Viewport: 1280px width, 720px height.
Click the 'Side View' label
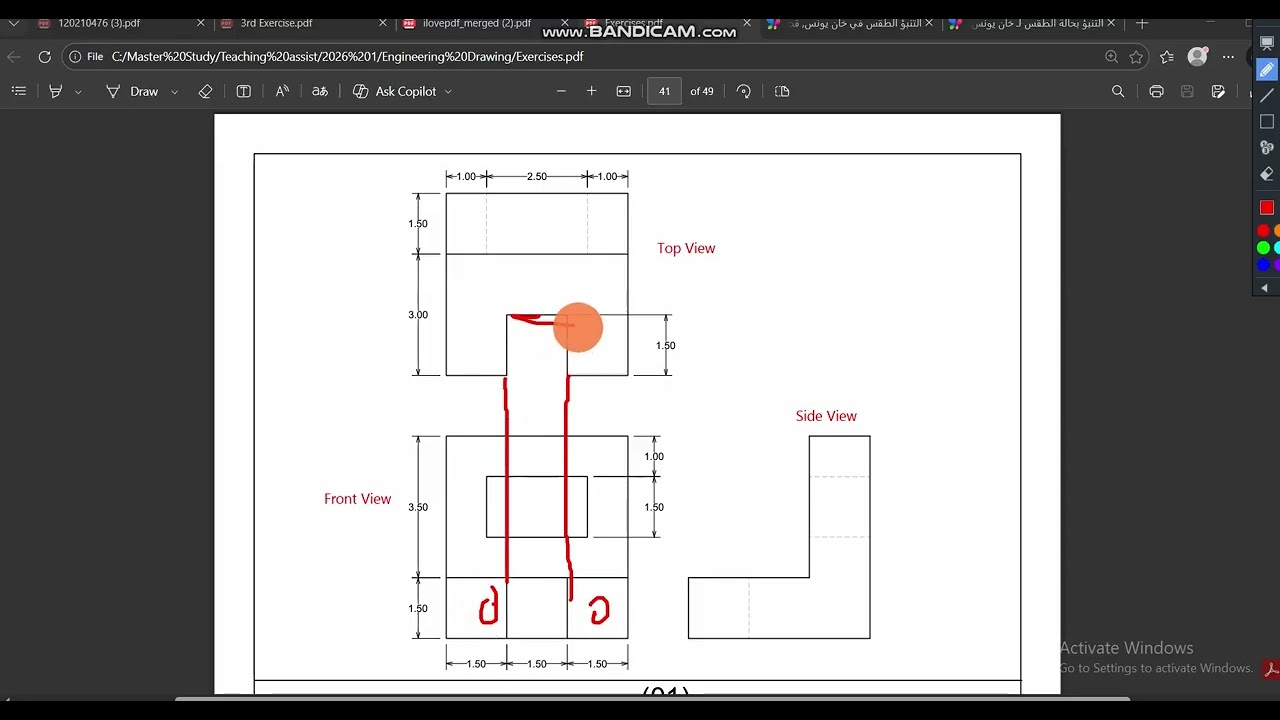(826, 416)
